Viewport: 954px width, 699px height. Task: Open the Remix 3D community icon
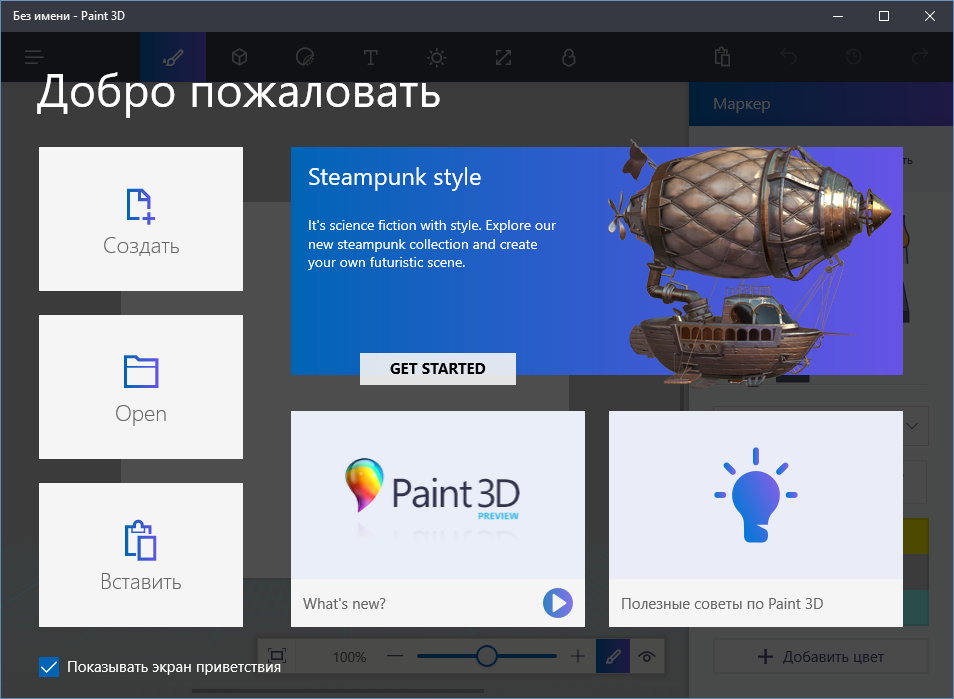click(569, 57)
